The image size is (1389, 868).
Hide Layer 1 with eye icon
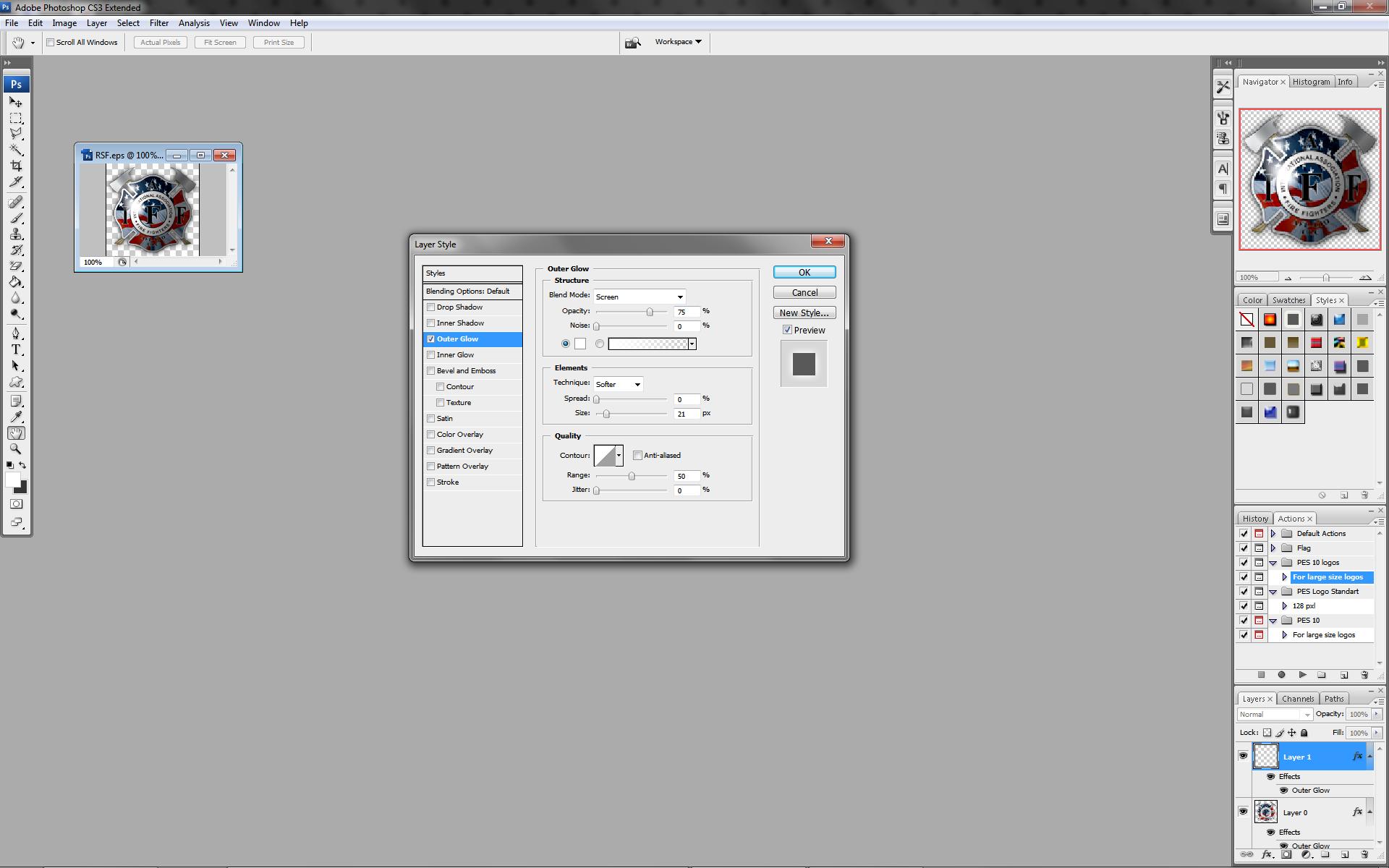(1243, 756)
